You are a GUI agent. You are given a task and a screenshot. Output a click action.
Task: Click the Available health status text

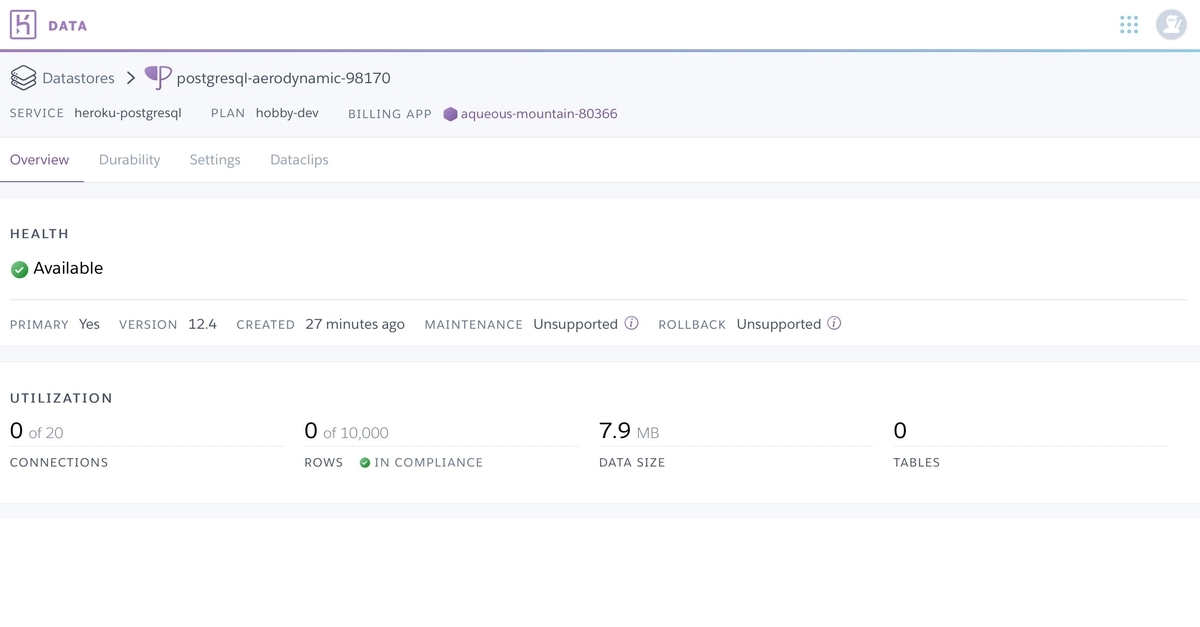coord(68,268)
